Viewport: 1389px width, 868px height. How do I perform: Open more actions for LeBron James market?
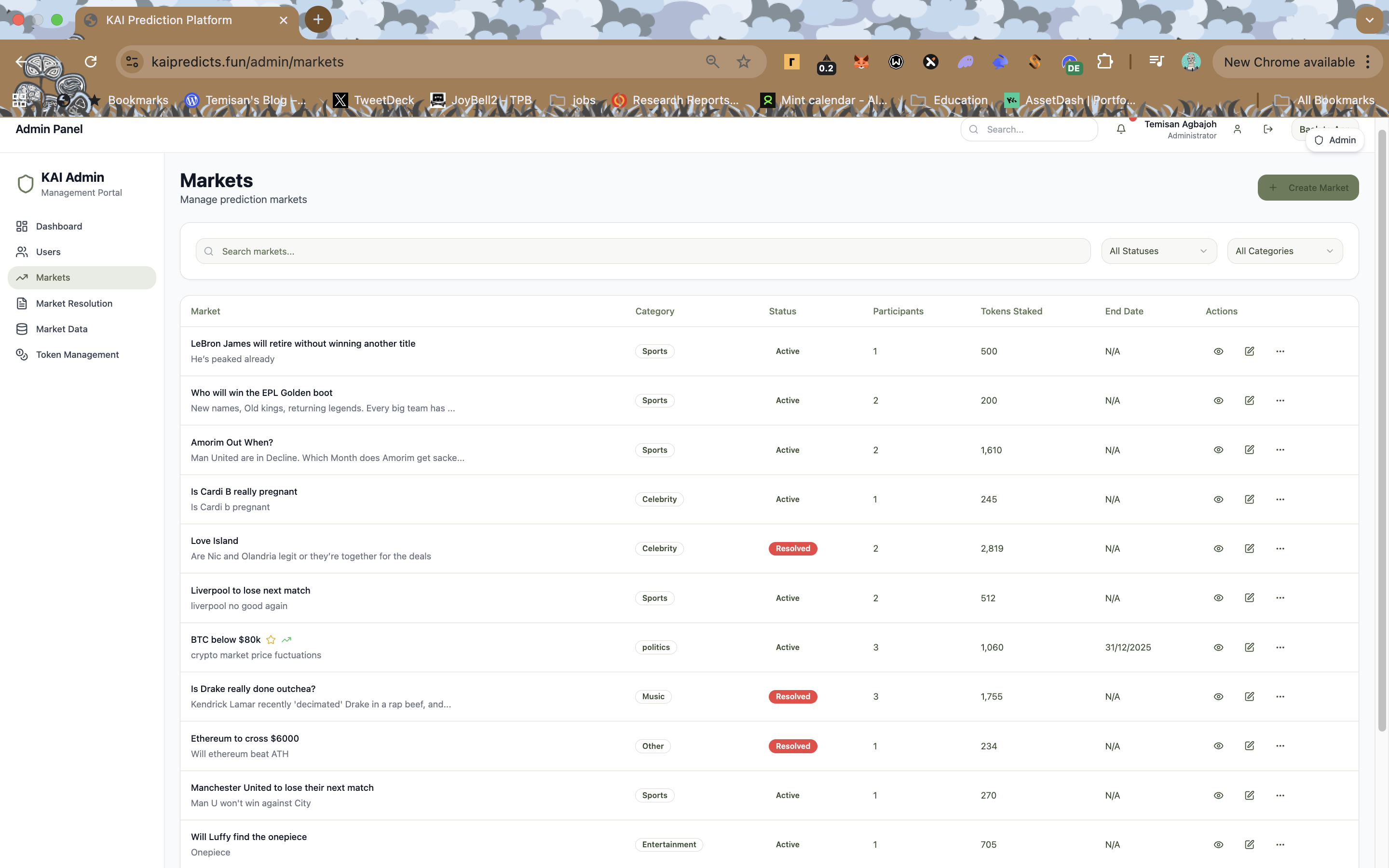click(1280, 351)
